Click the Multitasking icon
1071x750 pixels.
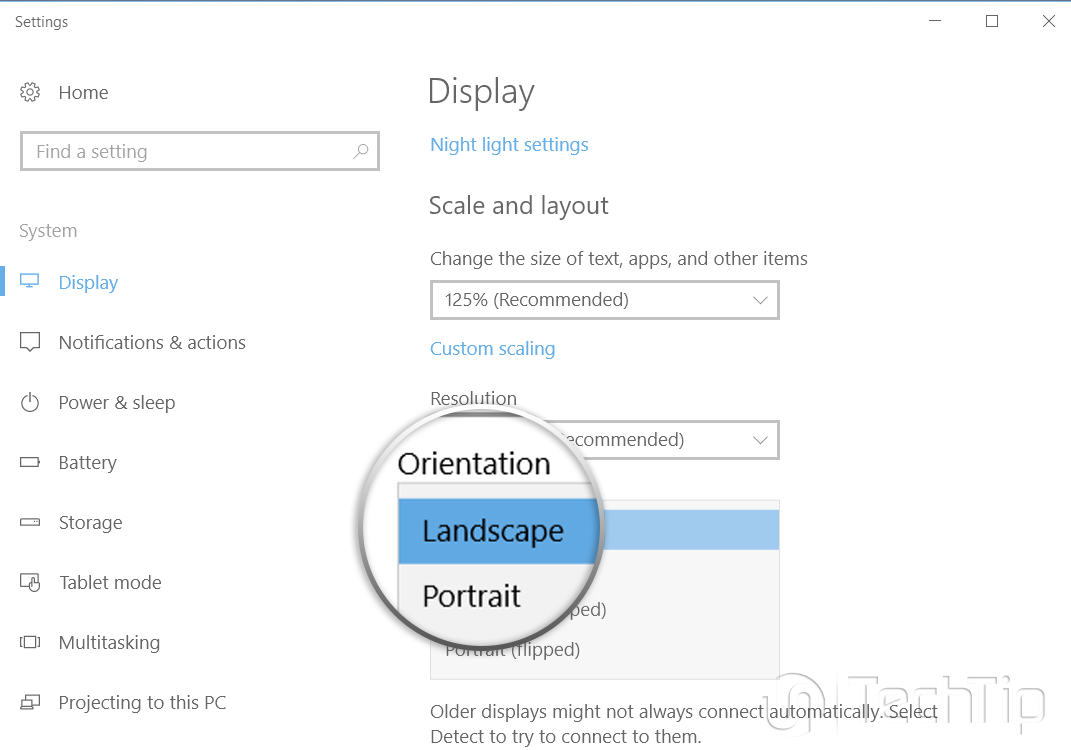[30, 643]
